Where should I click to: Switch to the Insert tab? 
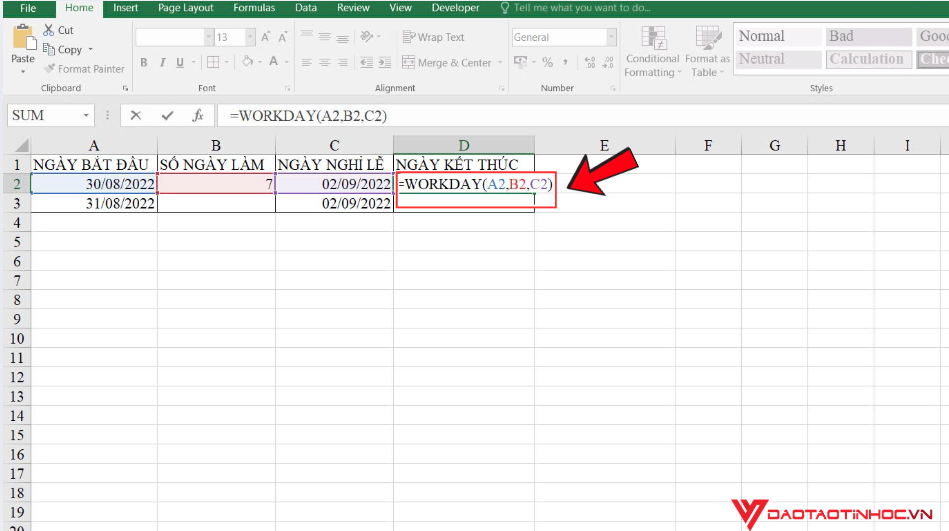tap(125, 8)
